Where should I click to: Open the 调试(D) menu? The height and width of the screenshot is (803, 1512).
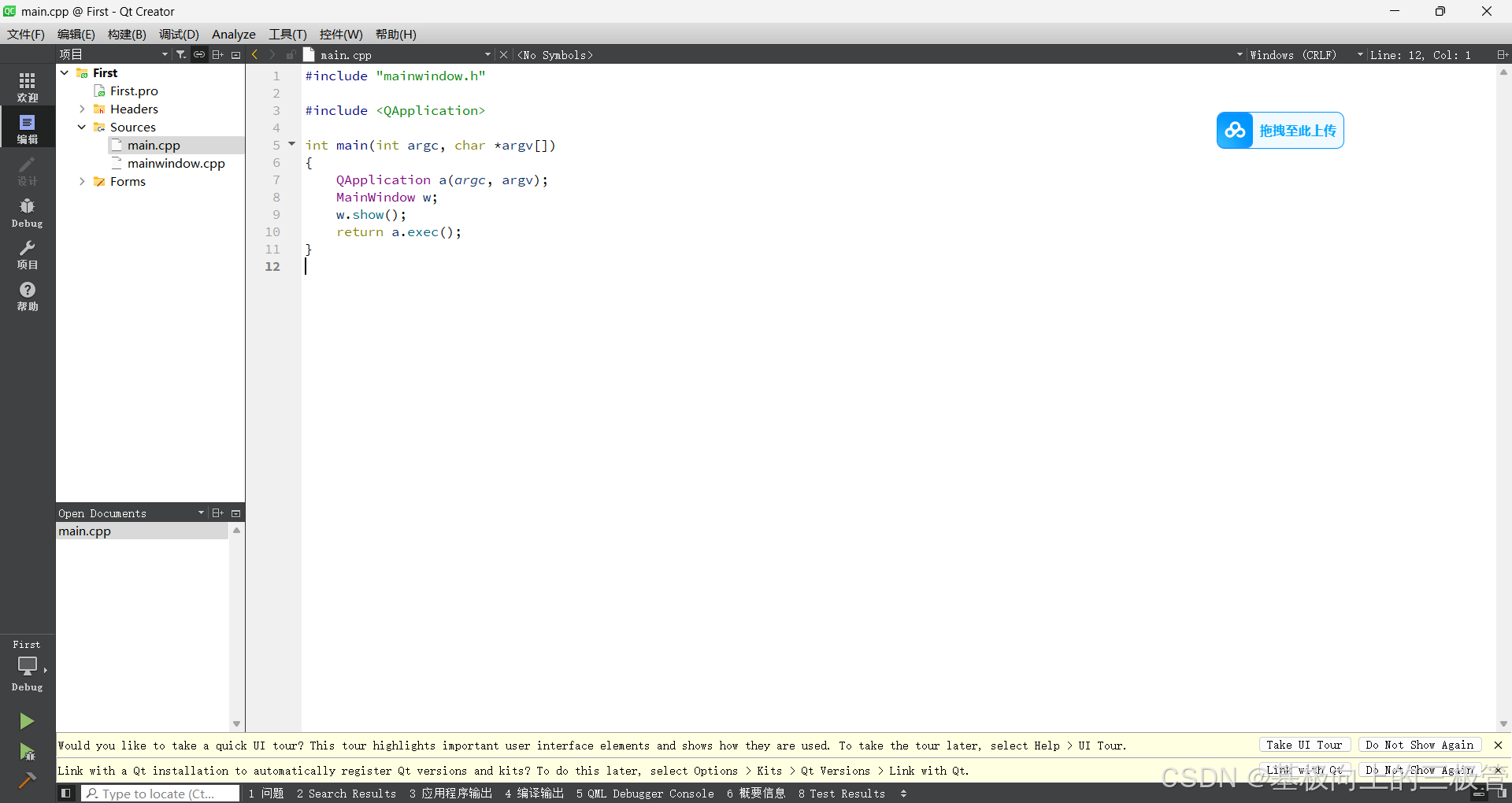(x=179, y=34)
